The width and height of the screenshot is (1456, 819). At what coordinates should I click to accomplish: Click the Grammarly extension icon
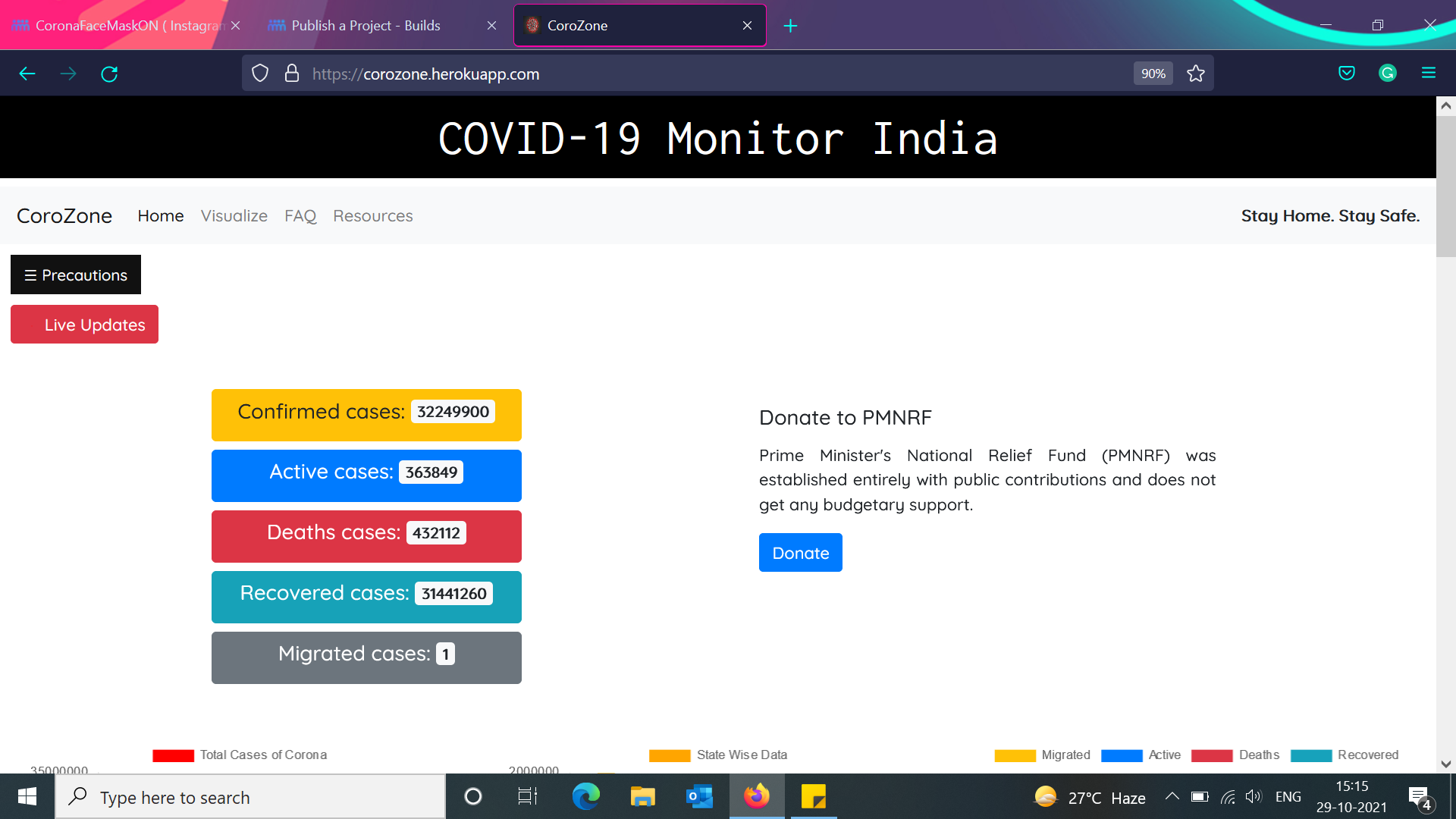click(x=1388, y=74)
